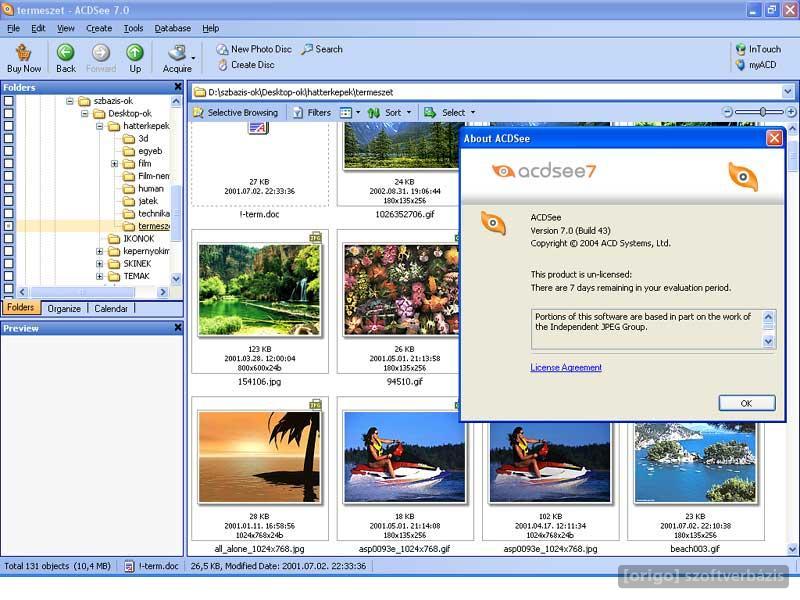Zoom out thumbnails with minus icon
Image resolution: width=800 pixels, height=600 pixels.
point(728,112)
